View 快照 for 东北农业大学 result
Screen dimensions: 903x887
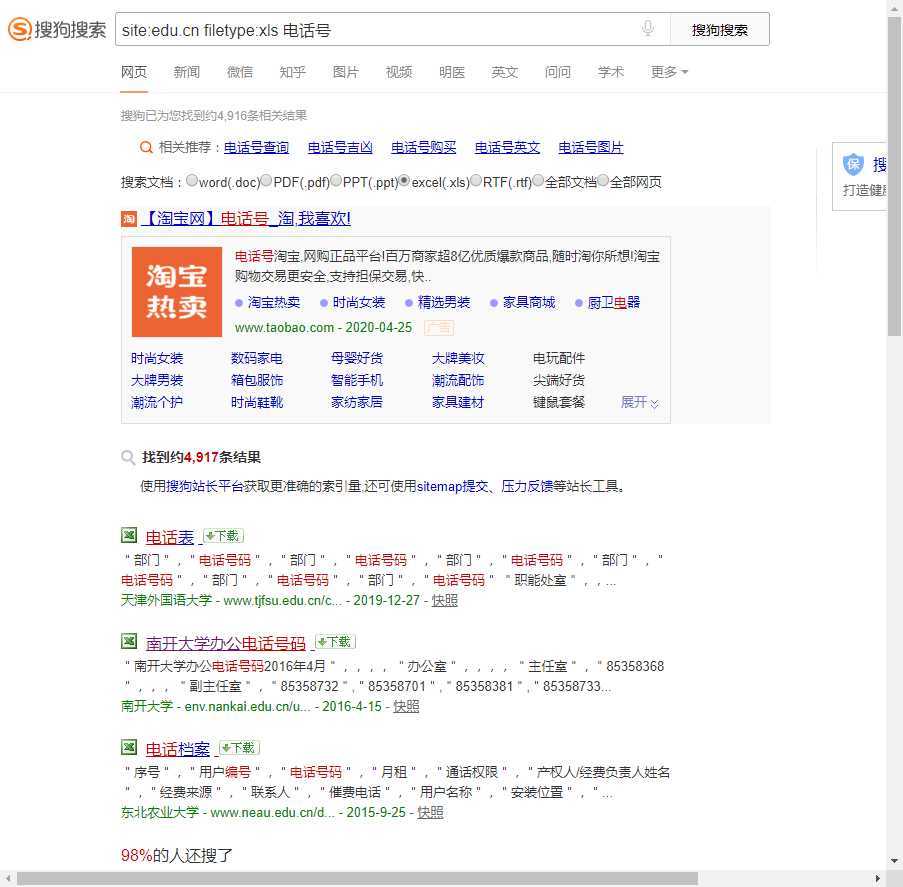(x=430, y=812)
